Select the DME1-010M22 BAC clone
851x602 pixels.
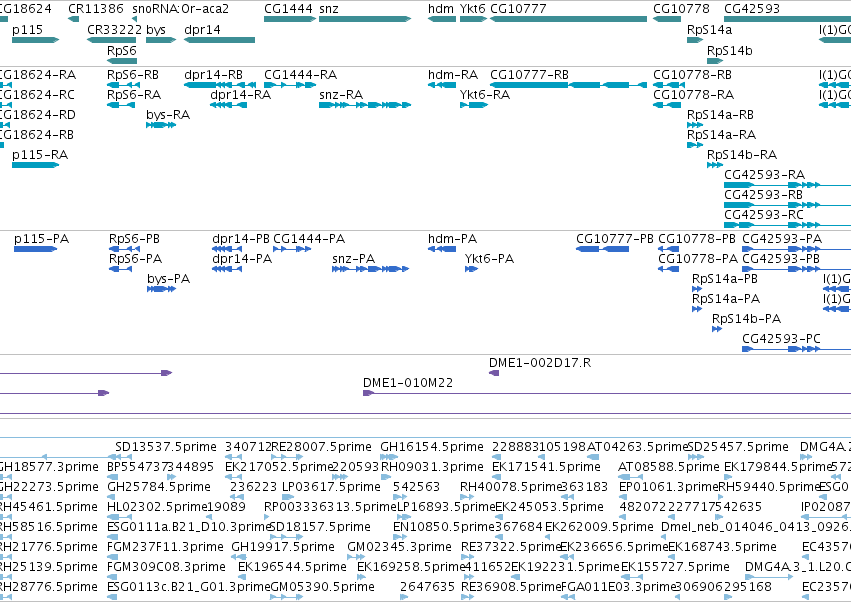(x=607, y=393)
